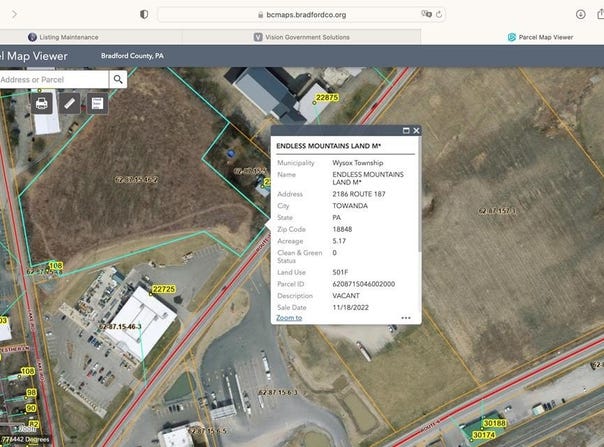Screen dimensions: 604x447
Task: Open Safari downloads icon
Action: [581, 14]
